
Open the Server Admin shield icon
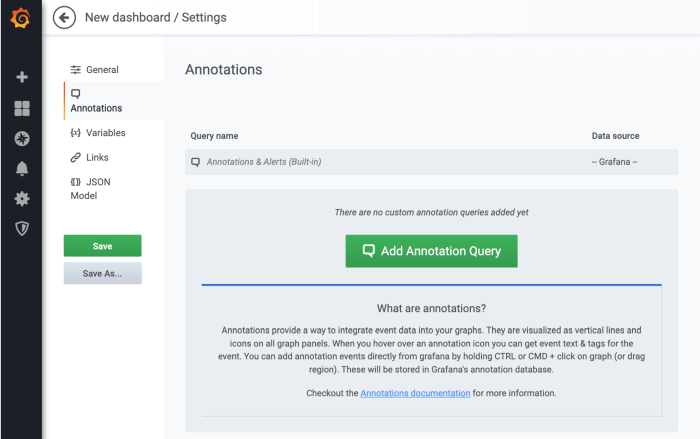[21, 228]
